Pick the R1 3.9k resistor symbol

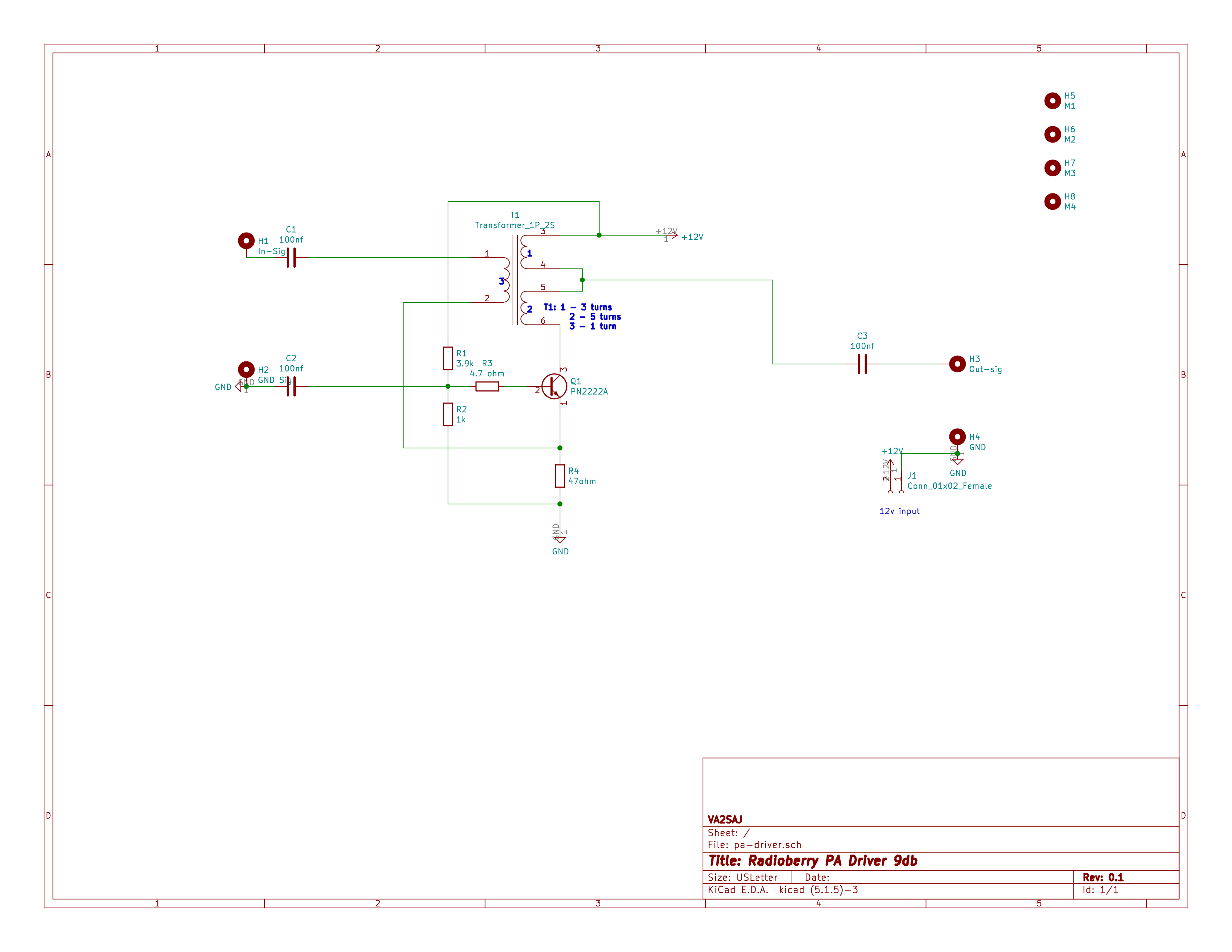448,358
